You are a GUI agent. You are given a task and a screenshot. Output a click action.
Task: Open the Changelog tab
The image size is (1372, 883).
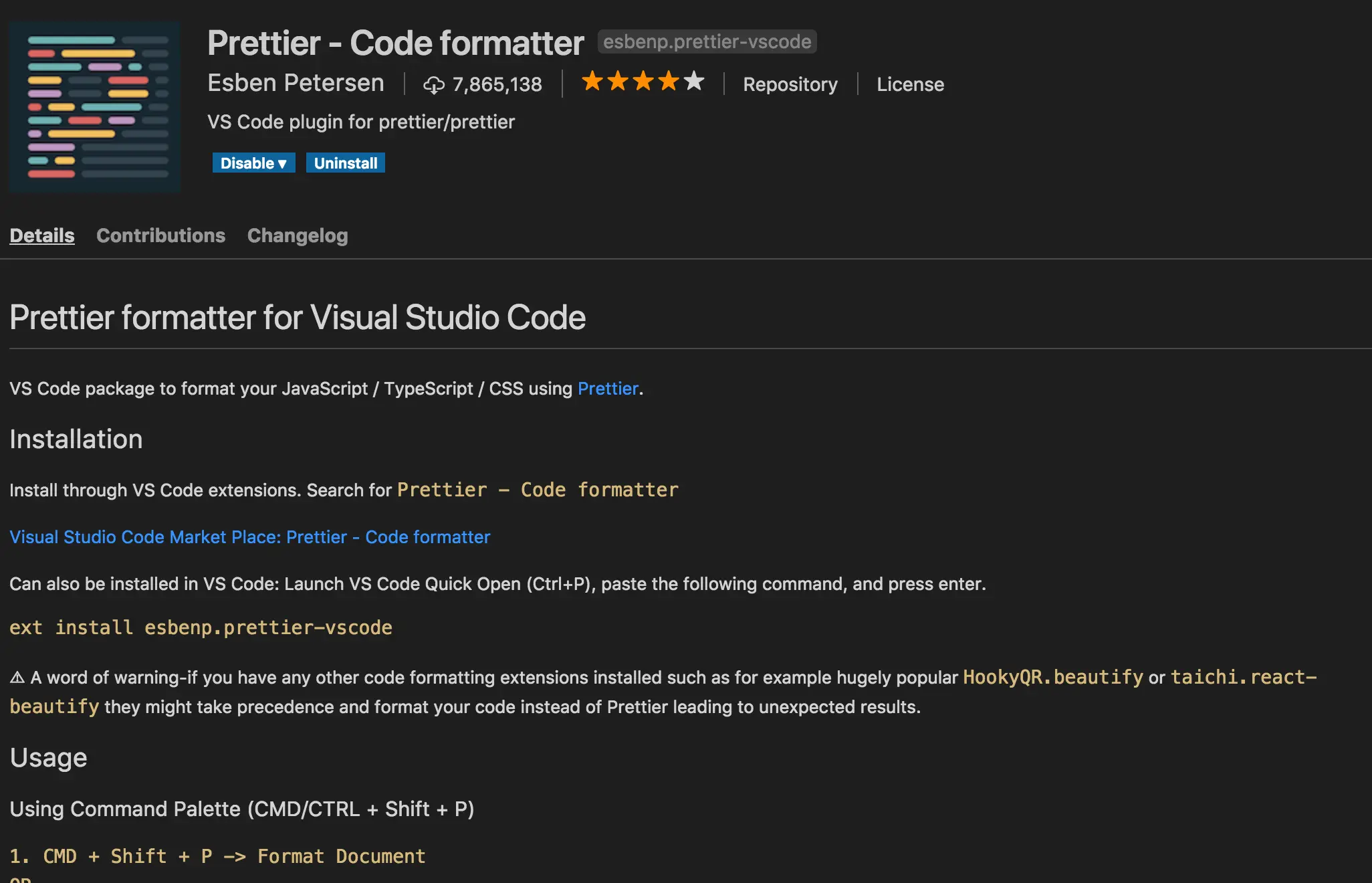coord(298,235)
